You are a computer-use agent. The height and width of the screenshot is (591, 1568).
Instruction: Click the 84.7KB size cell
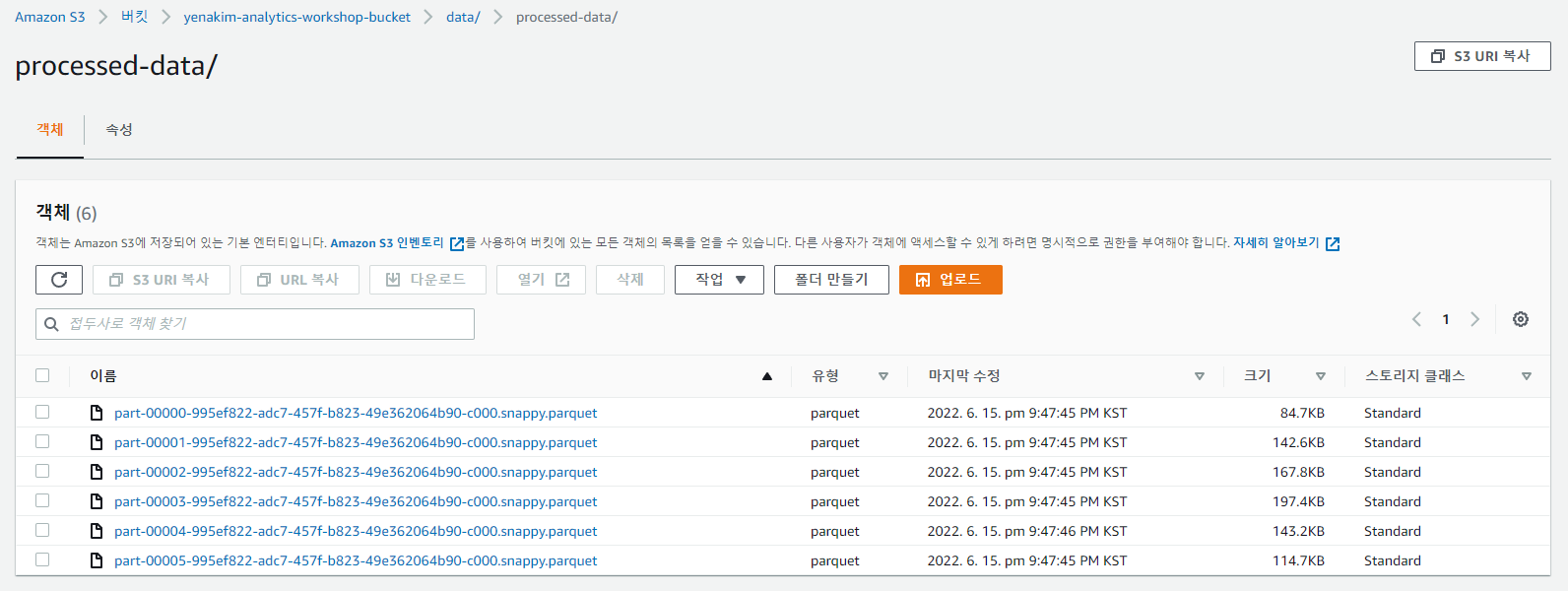pos(1302,413)
